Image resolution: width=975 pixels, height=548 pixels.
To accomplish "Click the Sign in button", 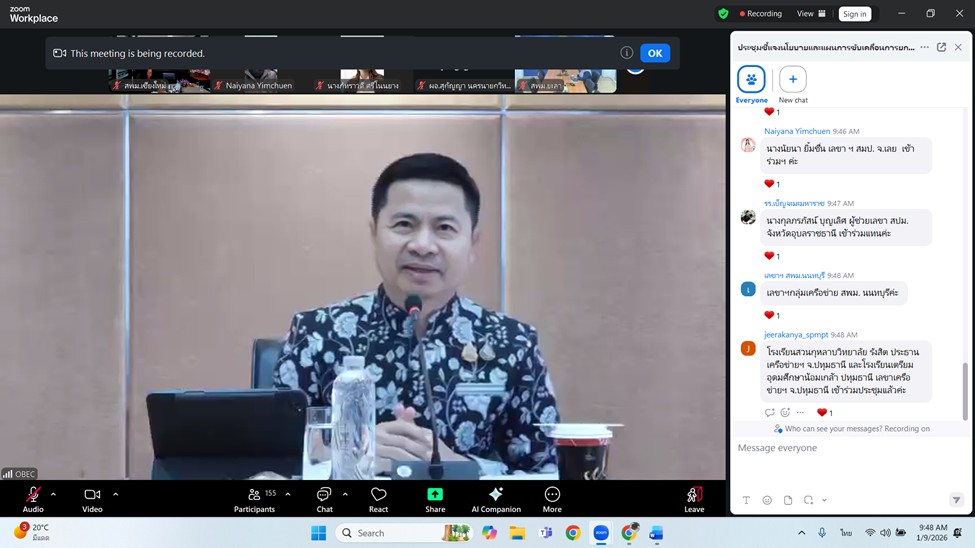I will pyautogui.click(x=854, y=14).
